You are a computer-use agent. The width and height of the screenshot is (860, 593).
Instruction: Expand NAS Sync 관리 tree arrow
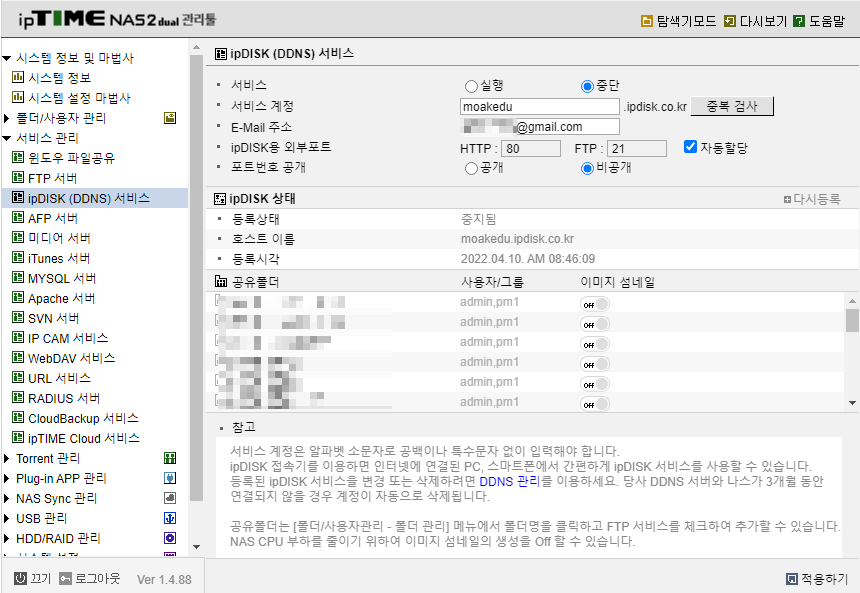click(x=7, y=498)
